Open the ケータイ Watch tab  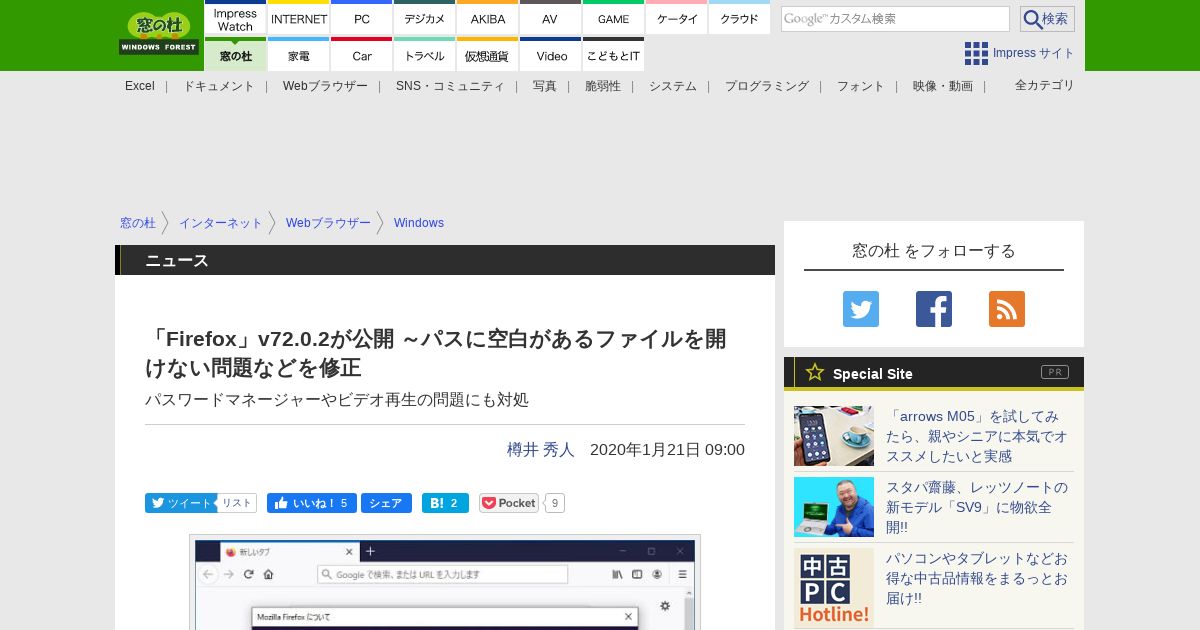click(x=677, y=19)
